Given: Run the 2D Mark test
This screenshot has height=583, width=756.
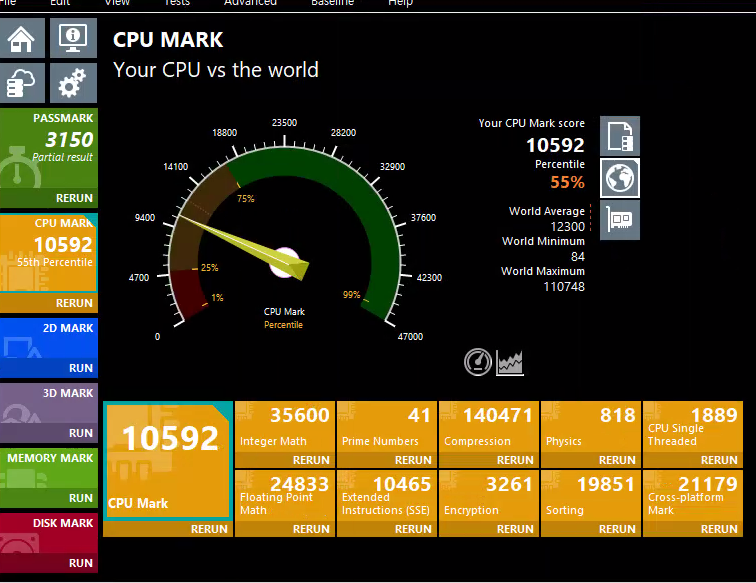Looking at the screenshot, I should 81,368.
